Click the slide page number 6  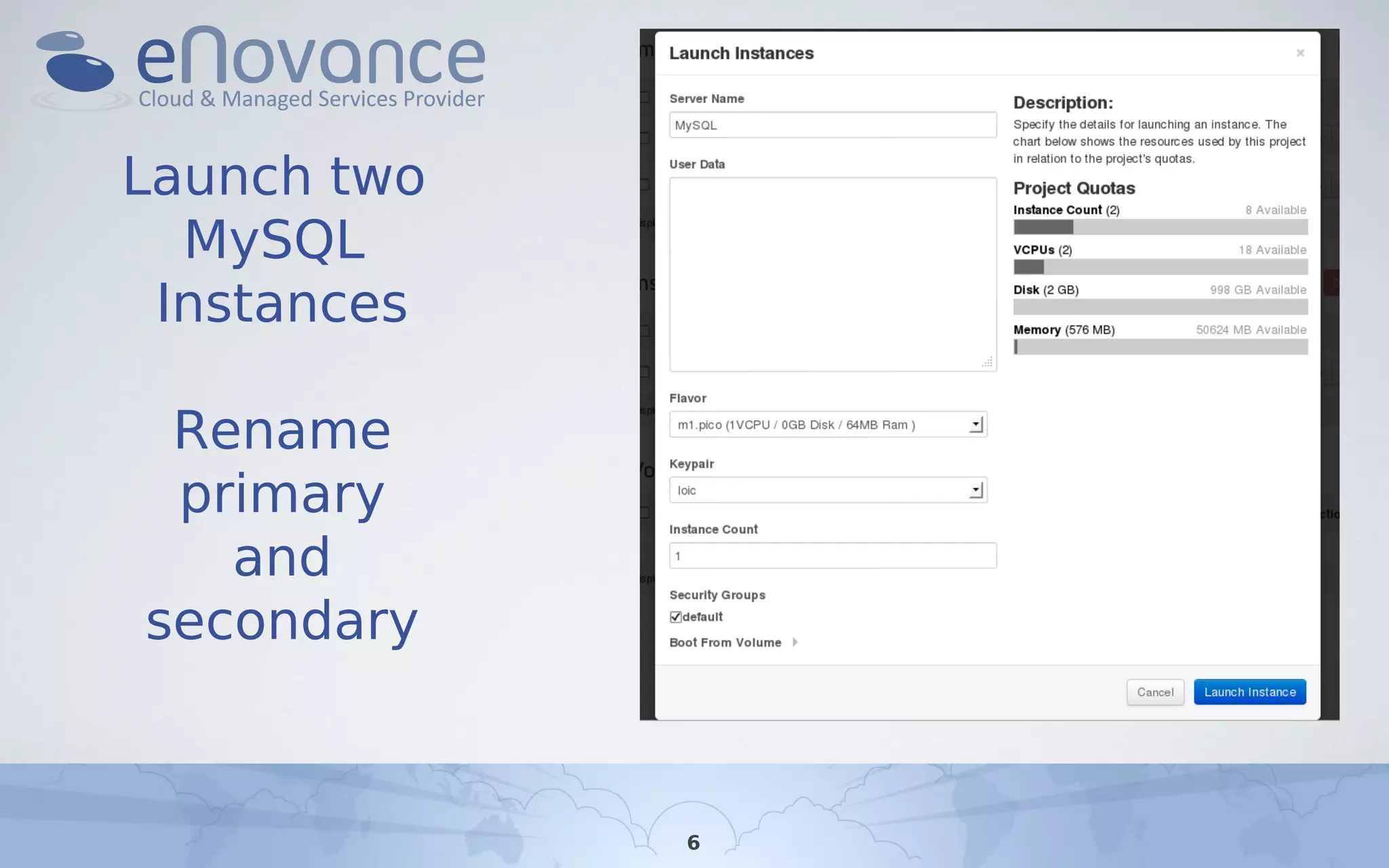point(693,843)
